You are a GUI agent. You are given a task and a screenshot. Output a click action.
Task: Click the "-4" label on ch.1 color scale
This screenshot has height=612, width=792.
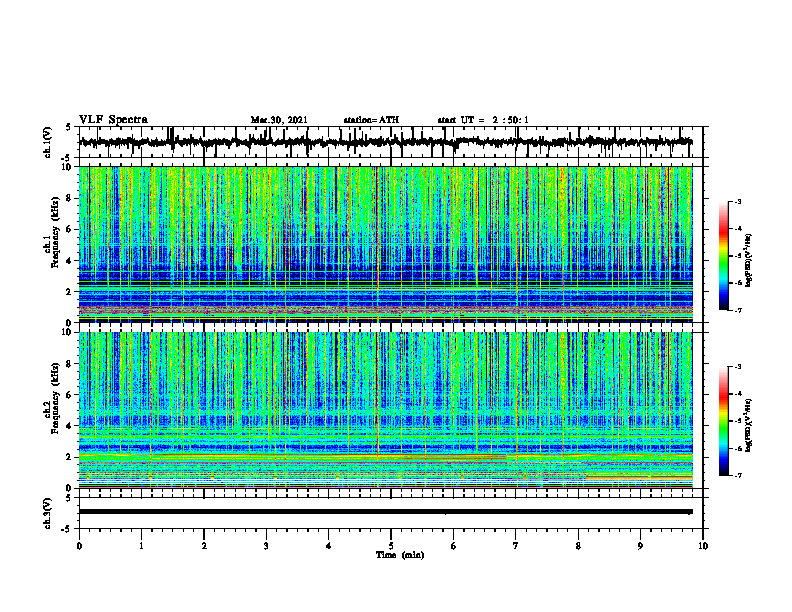point(738,229)
